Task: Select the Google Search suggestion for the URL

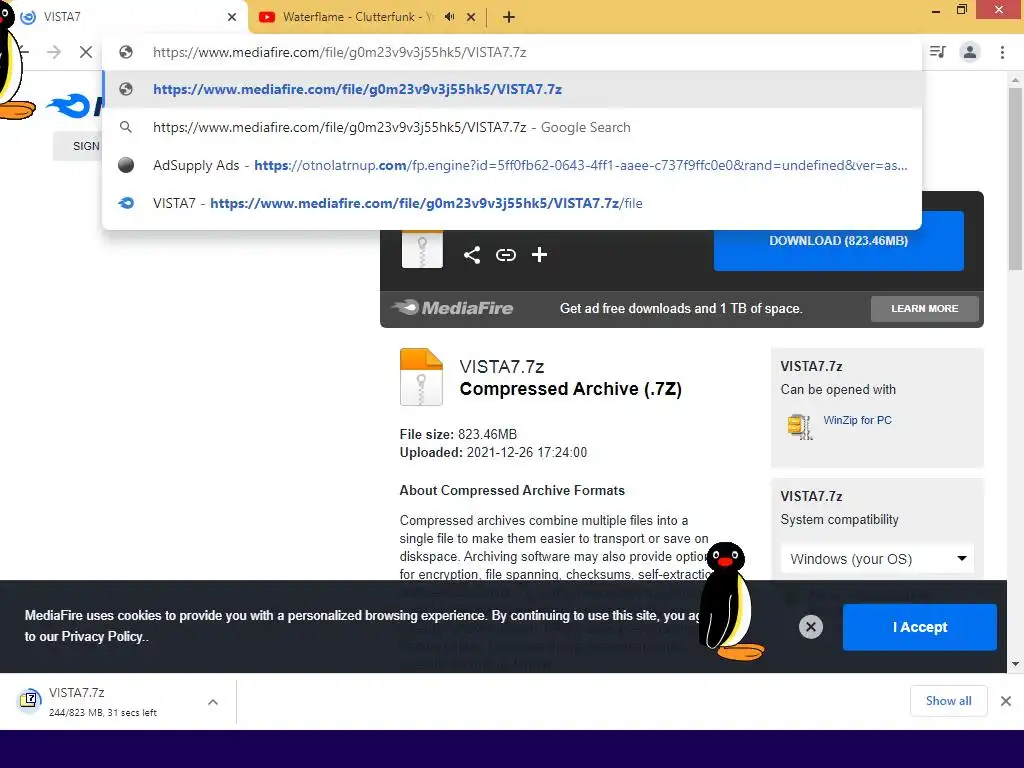Action: pyautogui.click(x=513, y=127)
